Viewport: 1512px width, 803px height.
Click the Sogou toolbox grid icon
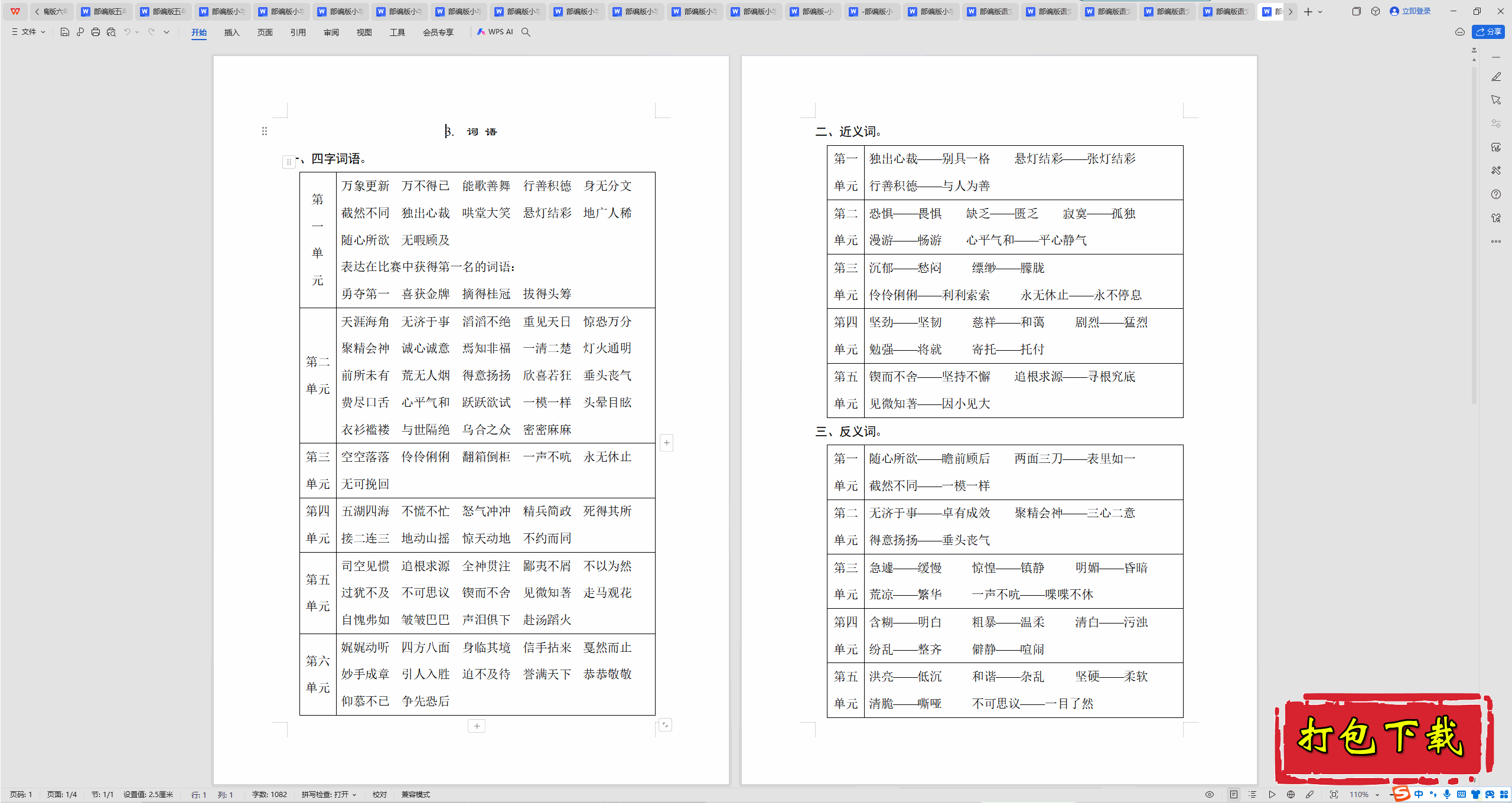tap(1504, 795)
